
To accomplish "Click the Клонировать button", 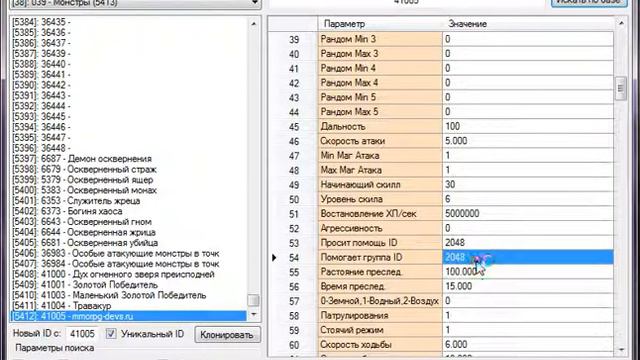I will click(227, 335).
